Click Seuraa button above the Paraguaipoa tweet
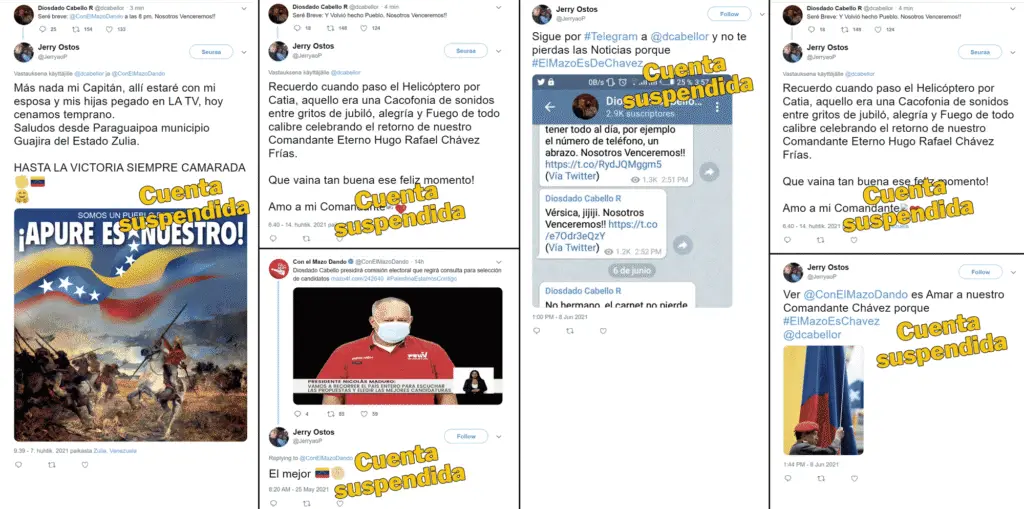The width and height of the screenshot is (1024, 509). (211, 52)
